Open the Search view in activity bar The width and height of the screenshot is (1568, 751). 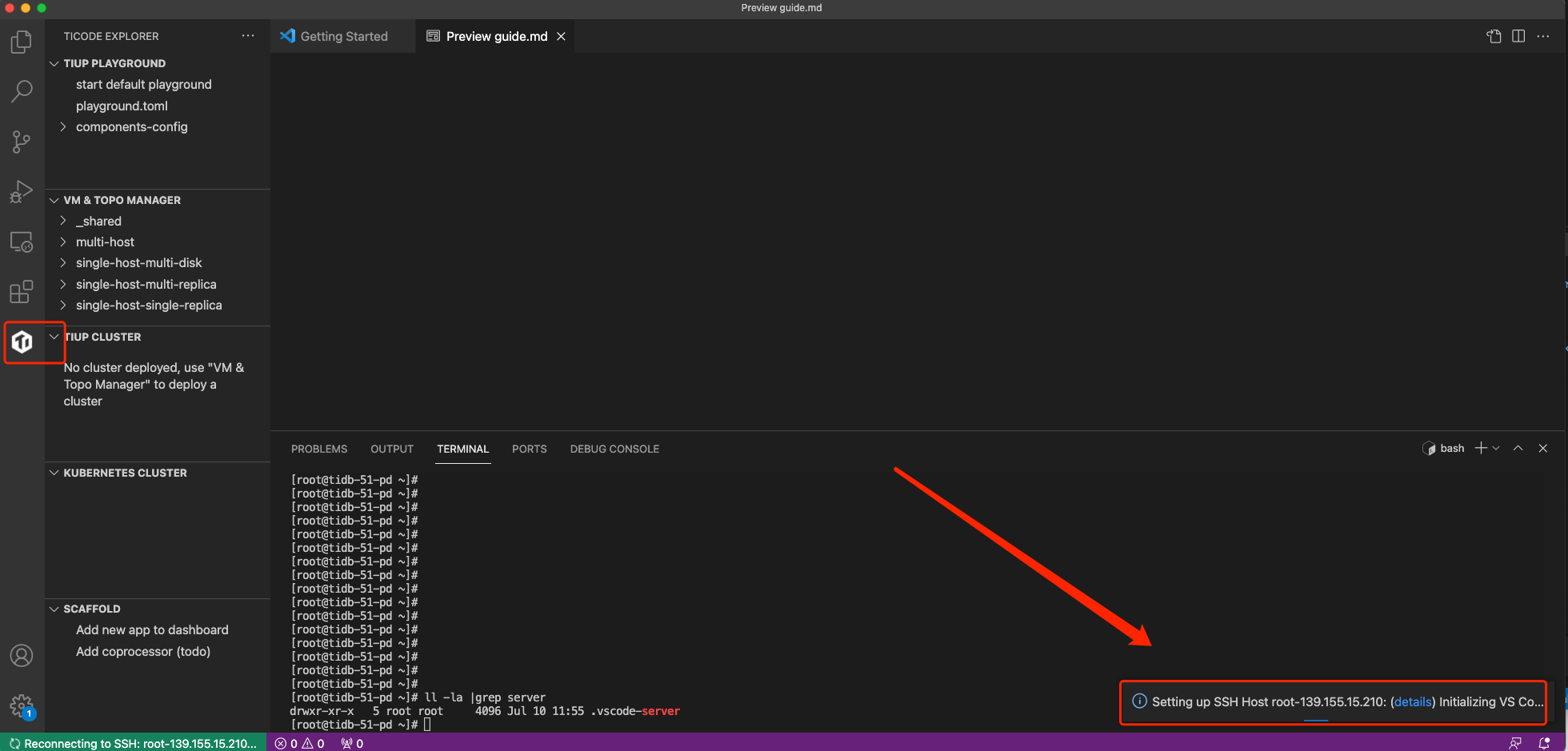click(22, 91)
